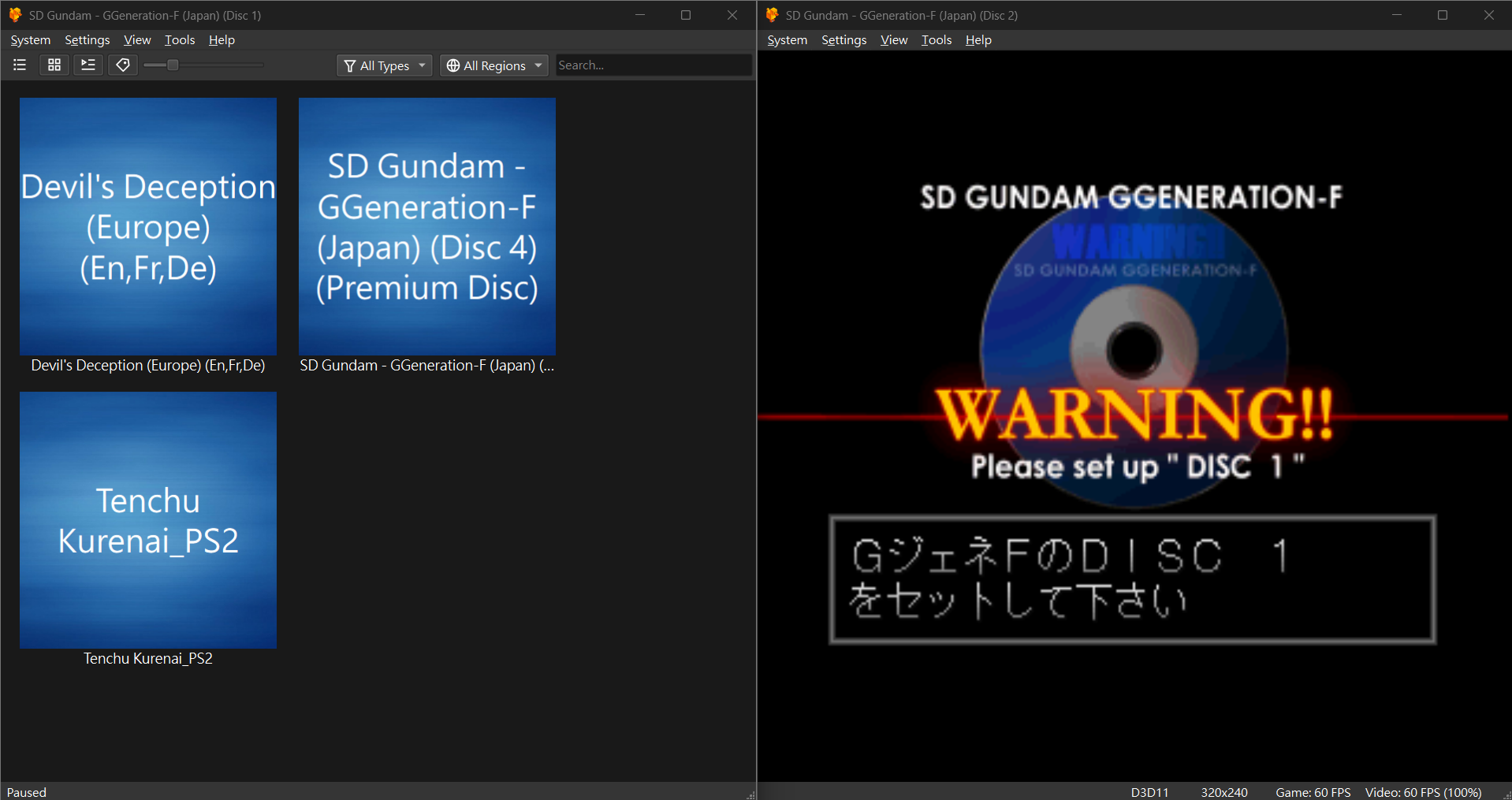This screenshot has width=1512, height=800.
Task: Select SD Gundam Disc 4 Premium cover
Action: [x=427, y=226]
